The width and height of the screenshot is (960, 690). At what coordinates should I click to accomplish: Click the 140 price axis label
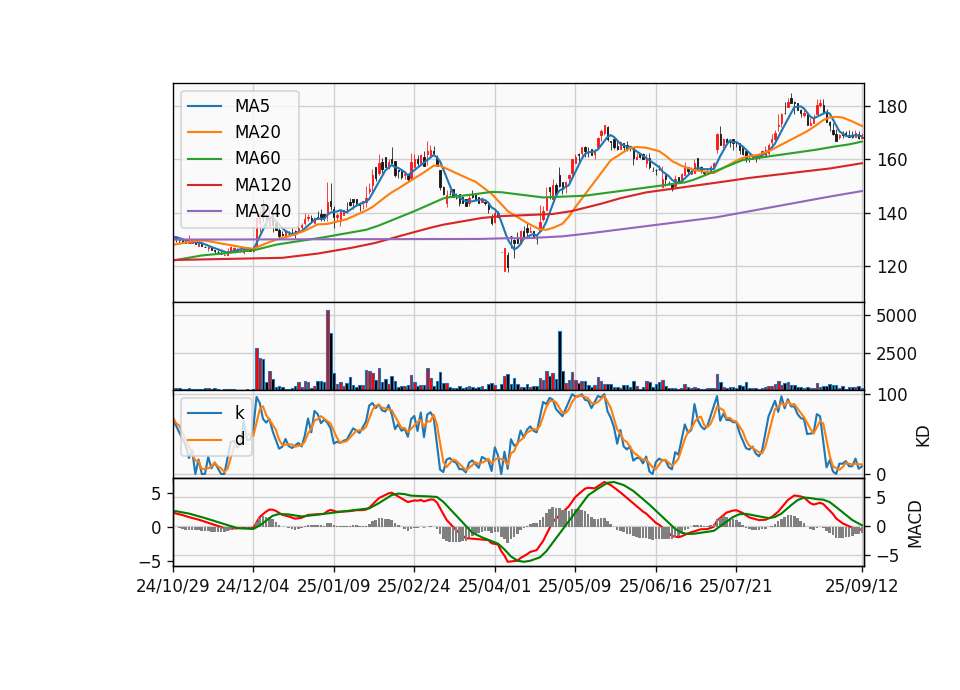click(x=892, y=214)
